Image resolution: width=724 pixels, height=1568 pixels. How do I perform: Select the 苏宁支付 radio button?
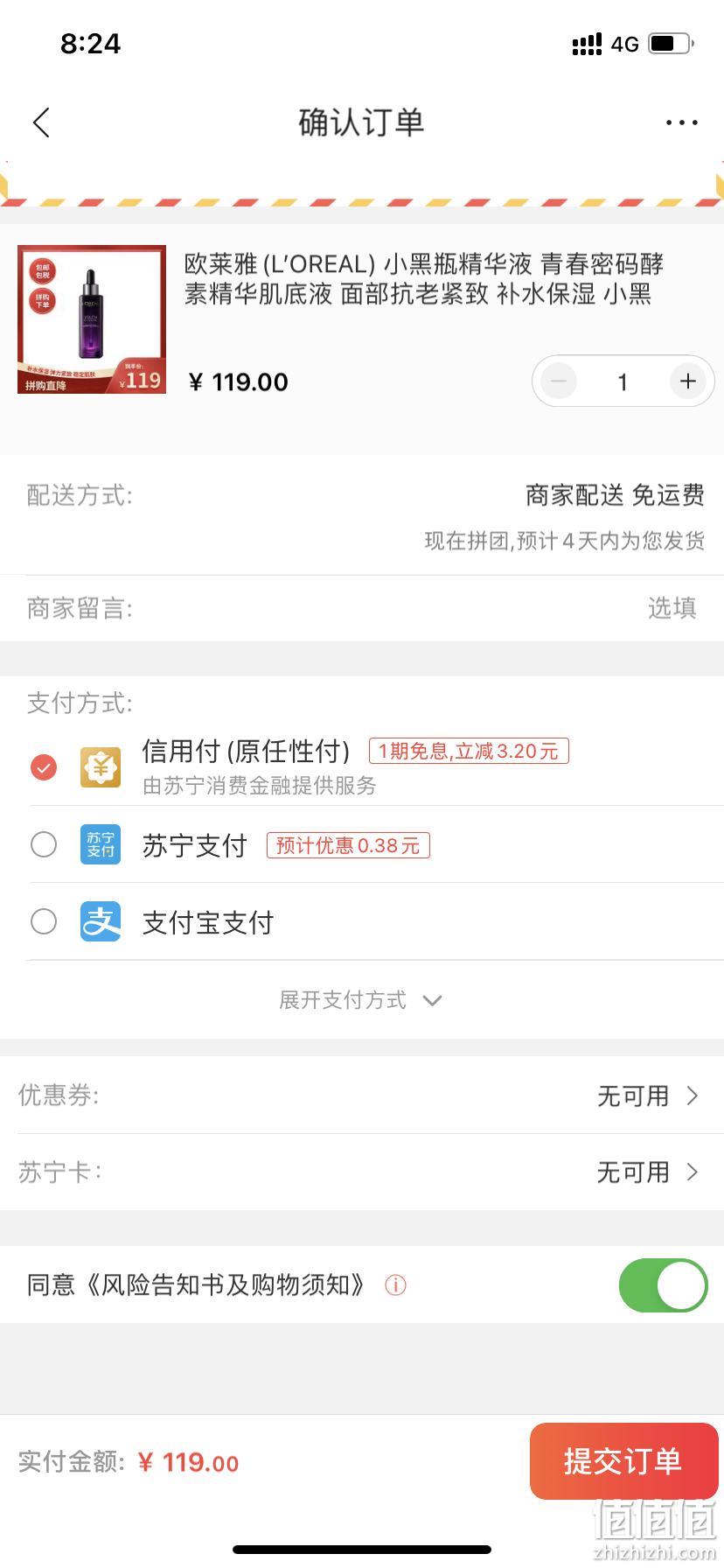click(x=44, y=844)
